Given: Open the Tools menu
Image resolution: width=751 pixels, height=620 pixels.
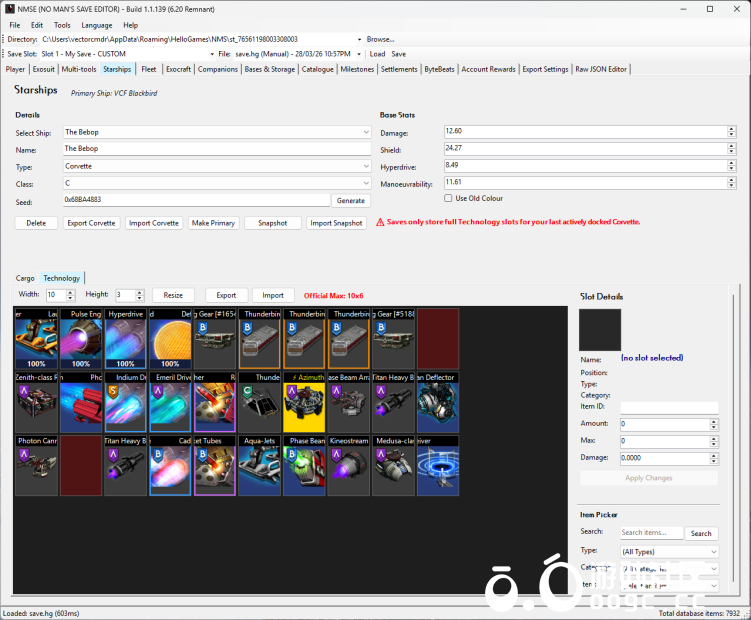Looking at the screenshot, I should pyautogui.click(x=62, y=24).
